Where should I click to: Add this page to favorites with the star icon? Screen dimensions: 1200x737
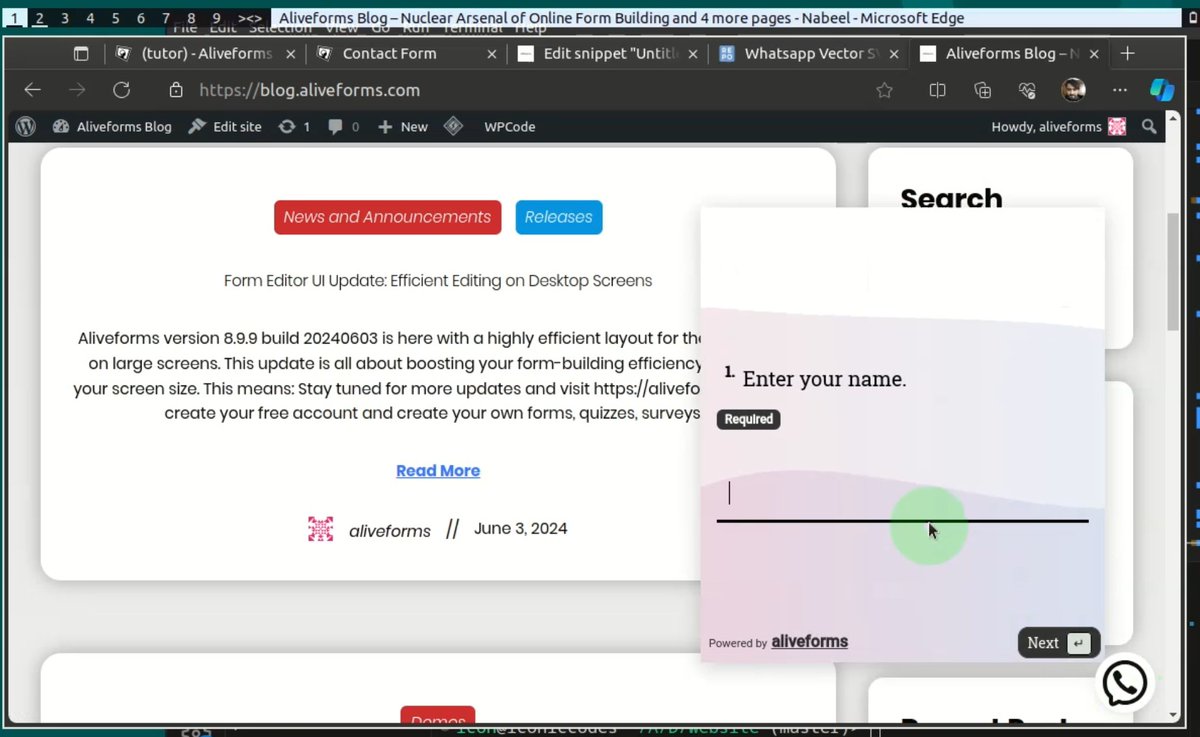click(x=884, y=90)
